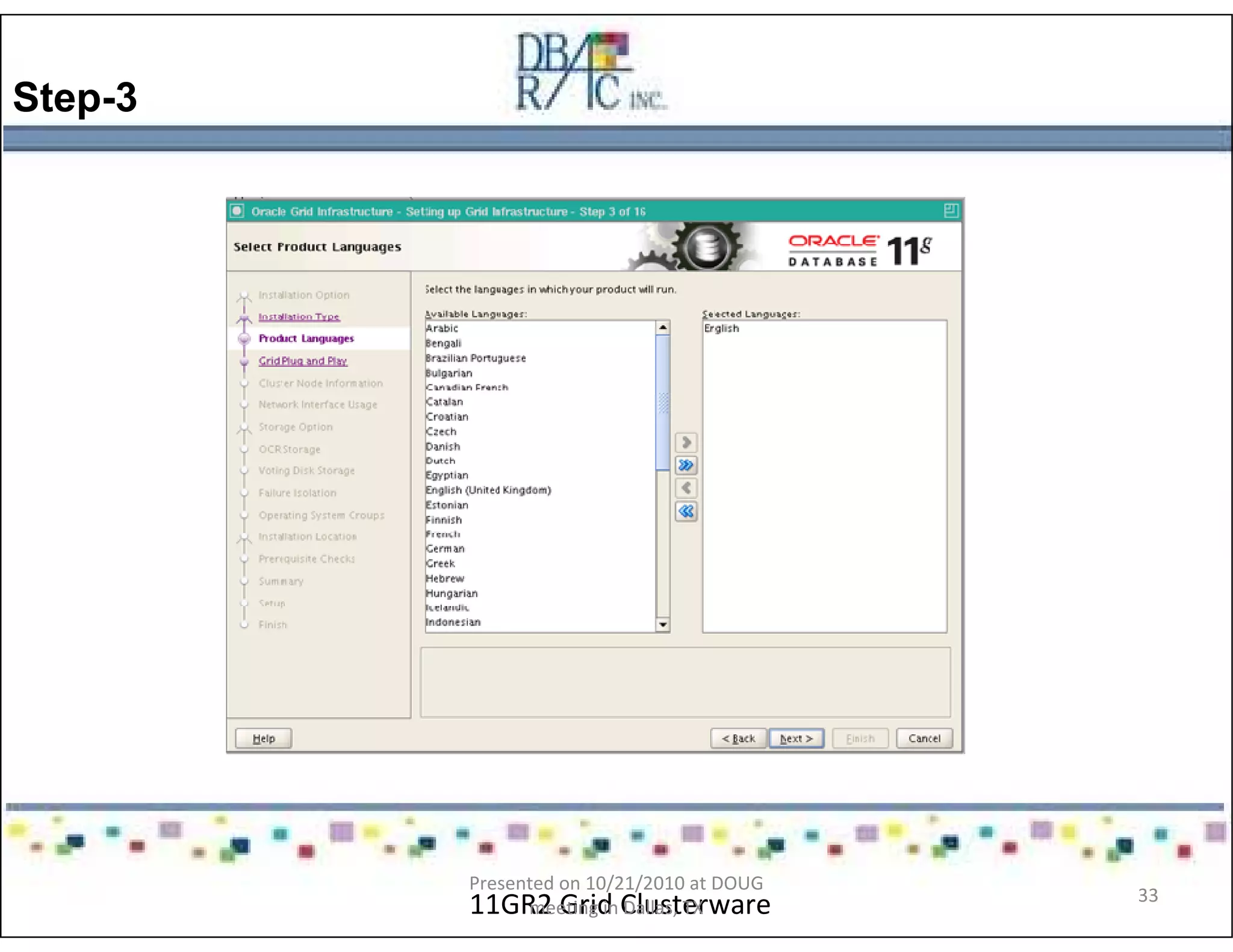Screen dimensions: 1233x952
Task: Click the Cluster Node Information step
Action: 320,383
